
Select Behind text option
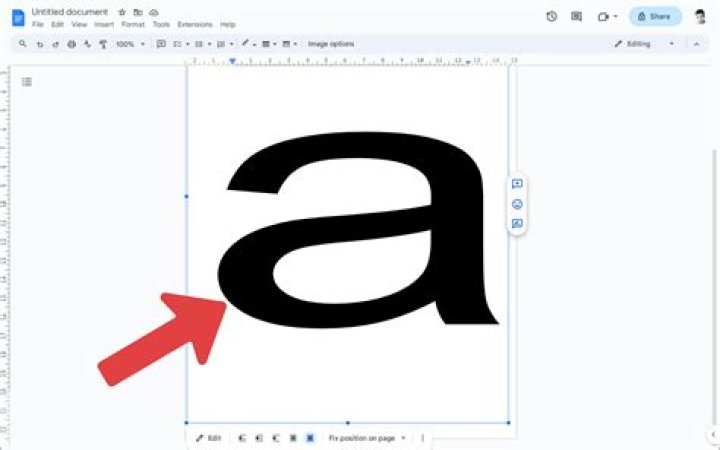tap(293, 438)
